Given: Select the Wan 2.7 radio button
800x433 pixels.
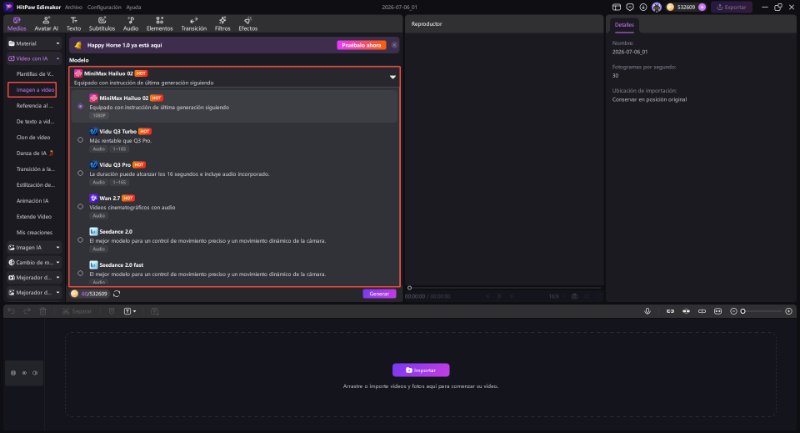Looking at the screenshot, I should coord(80,207).
